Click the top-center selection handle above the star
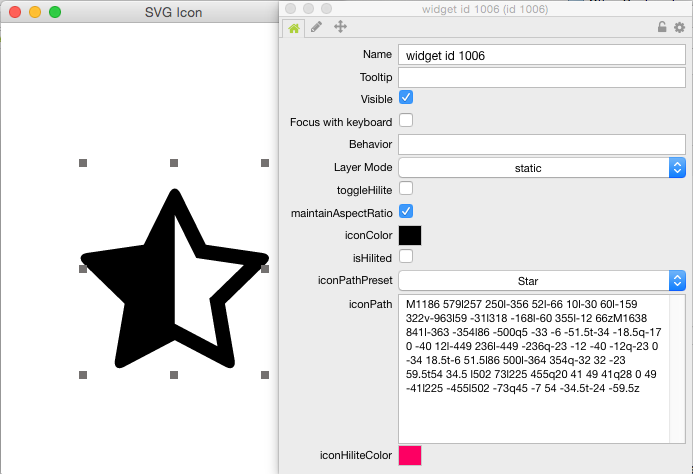693x474 pixels. click(174, 163)
